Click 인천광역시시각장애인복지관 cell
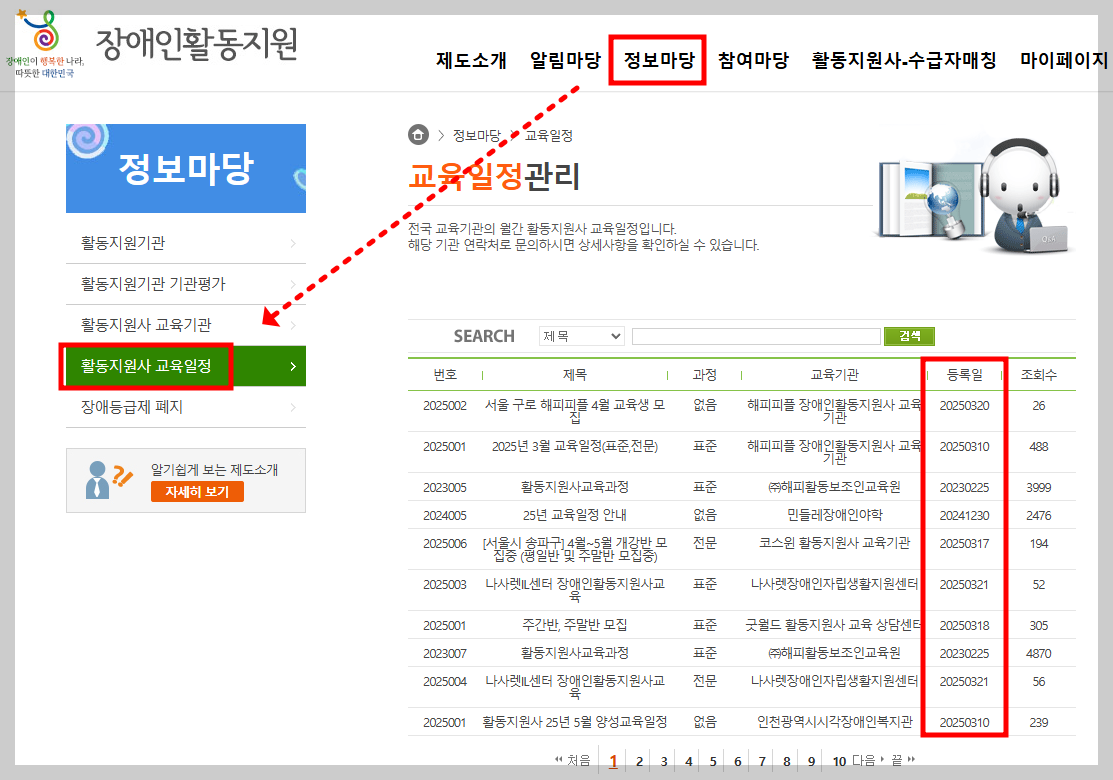 tap(835, 723)
